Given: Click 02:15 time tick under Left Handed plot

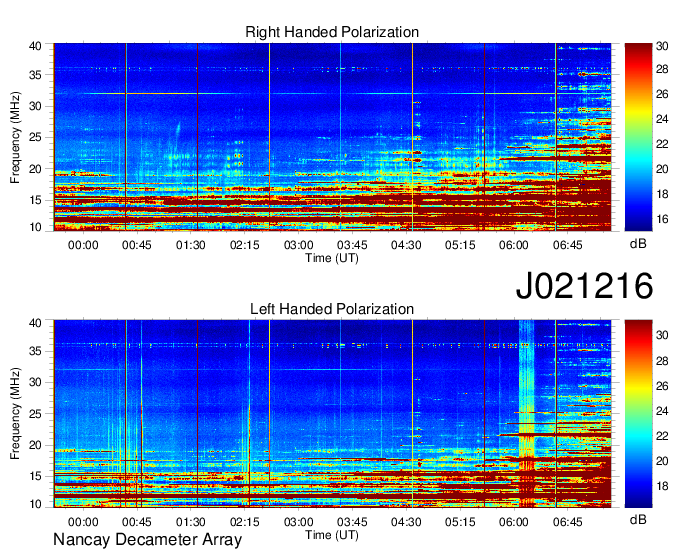Looking at the screenshot, I should [245, 522].
